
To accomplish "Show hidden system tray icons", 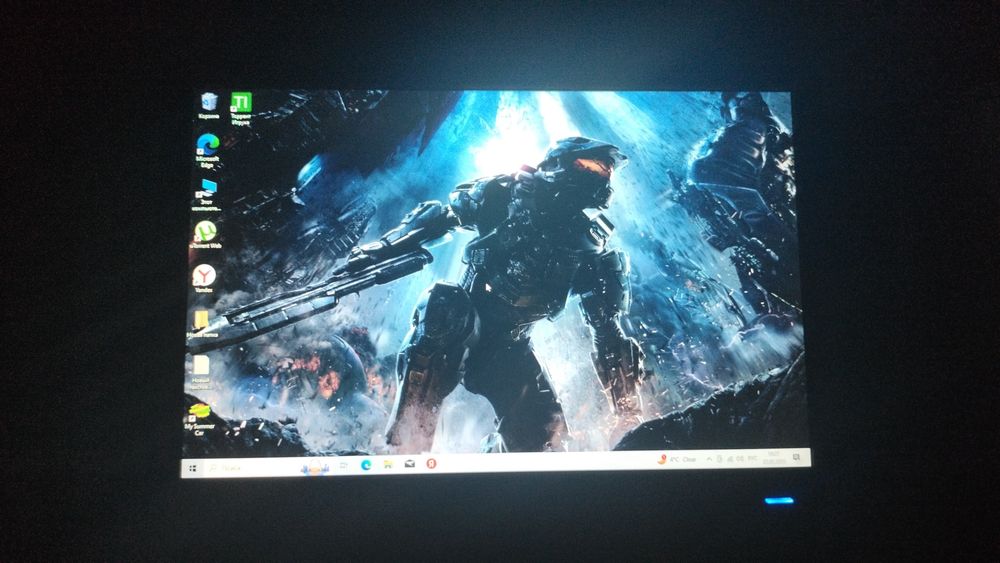I will click(x=709, y=459).
